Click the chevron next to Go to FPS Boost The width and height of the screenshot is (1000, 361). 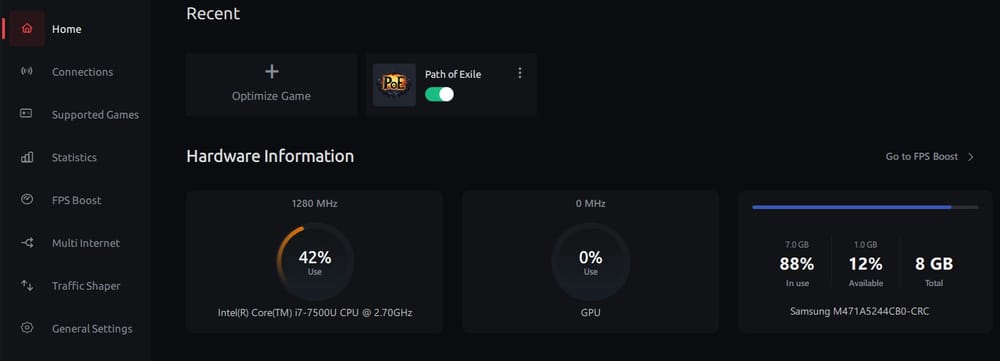pyautogui.click(x=971, y=157)
